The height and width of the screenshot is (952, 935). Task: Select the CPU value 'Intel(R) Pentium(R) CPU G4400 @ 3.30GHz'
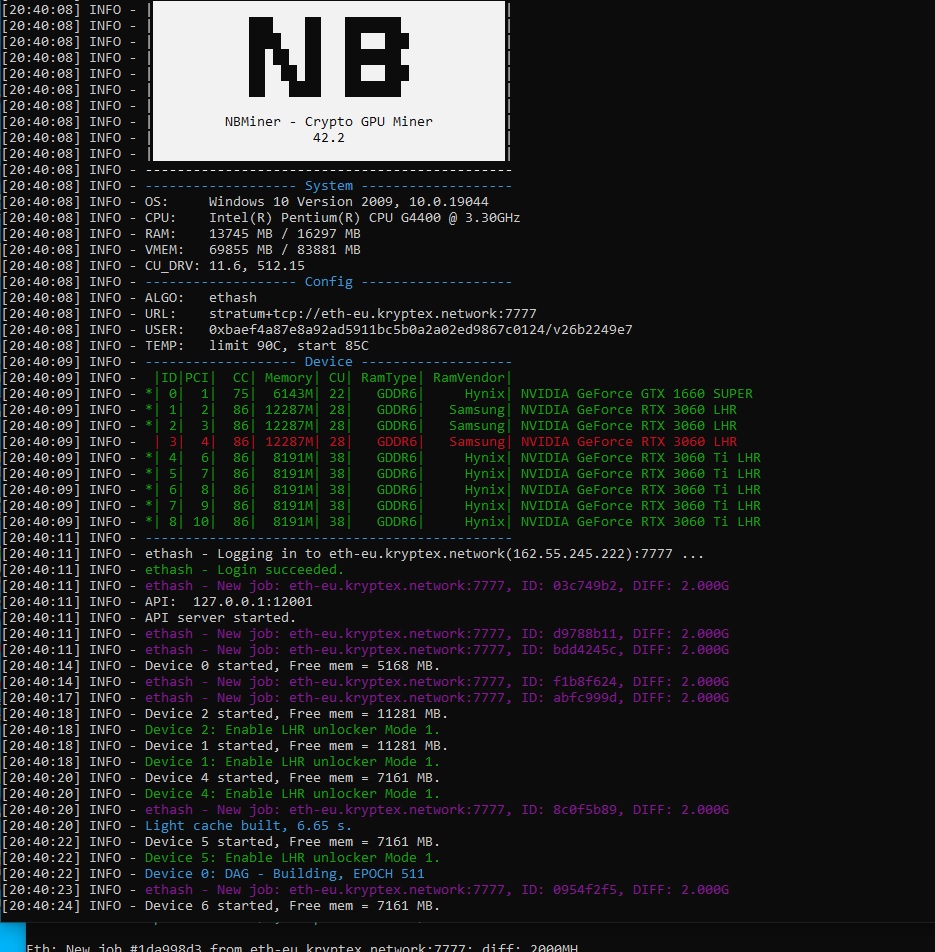(x=364, y=217)
